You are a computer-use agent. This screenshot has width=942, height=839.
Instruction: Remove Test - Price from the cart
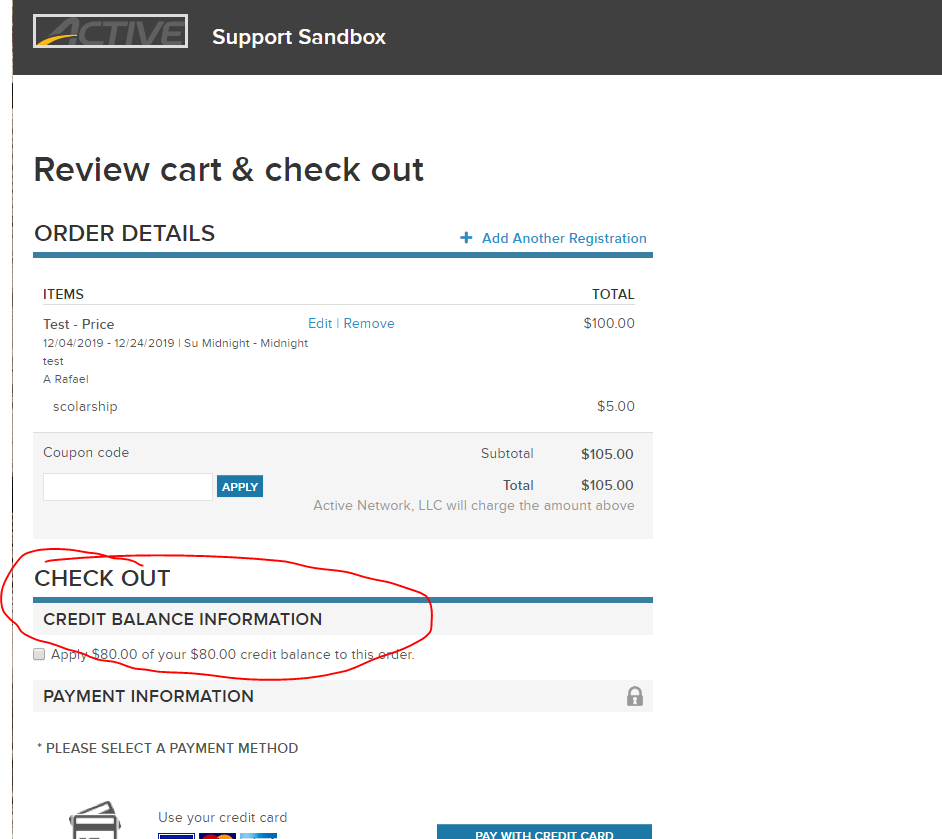coord(369,323)
